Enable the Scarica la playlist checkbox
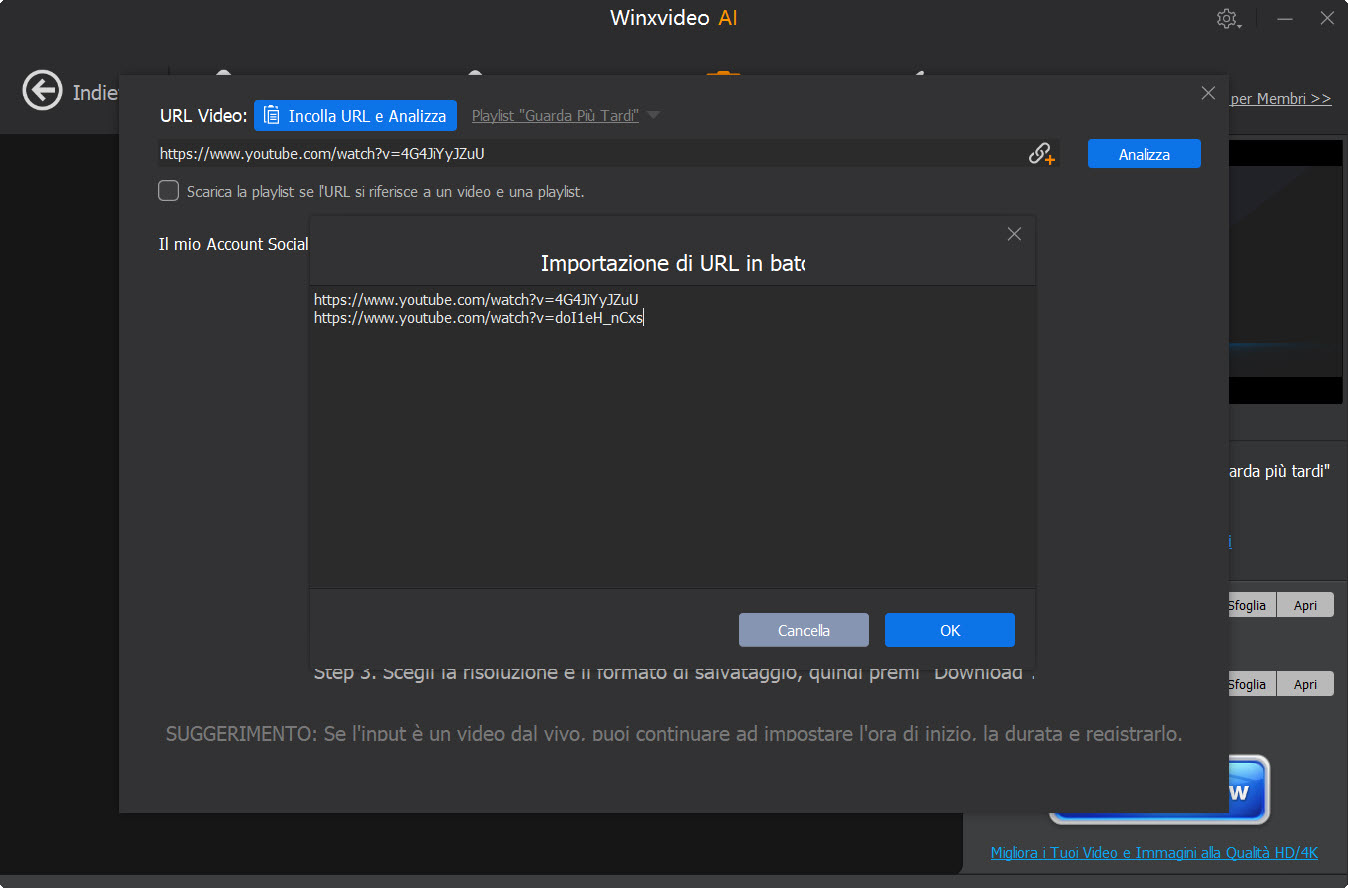 [168, 190]
